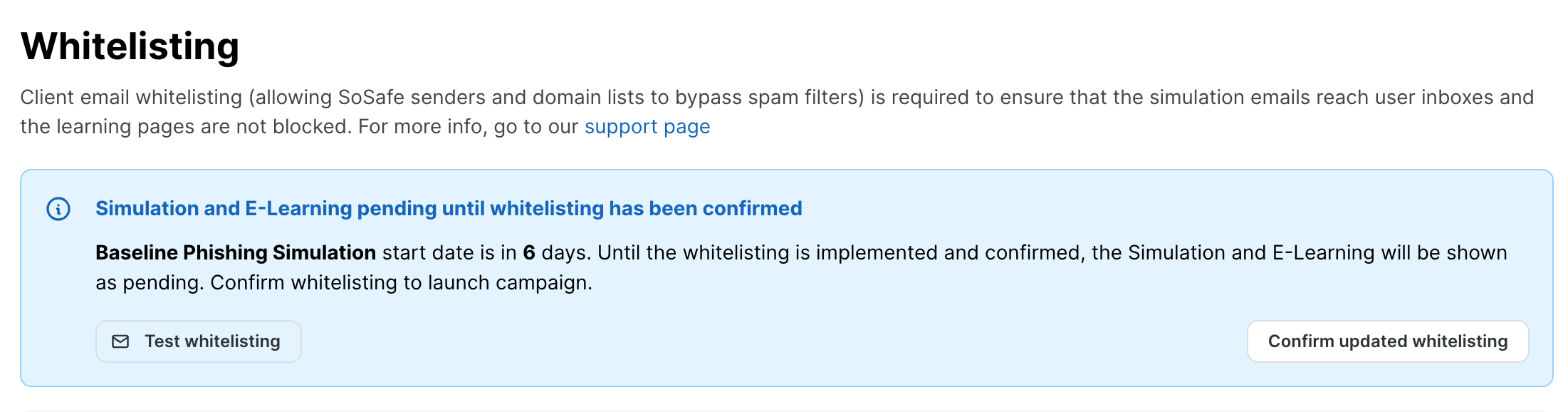Click the bold Baseline Phishing Simulation text
The image size is (1568, 412).
[236, 253]
